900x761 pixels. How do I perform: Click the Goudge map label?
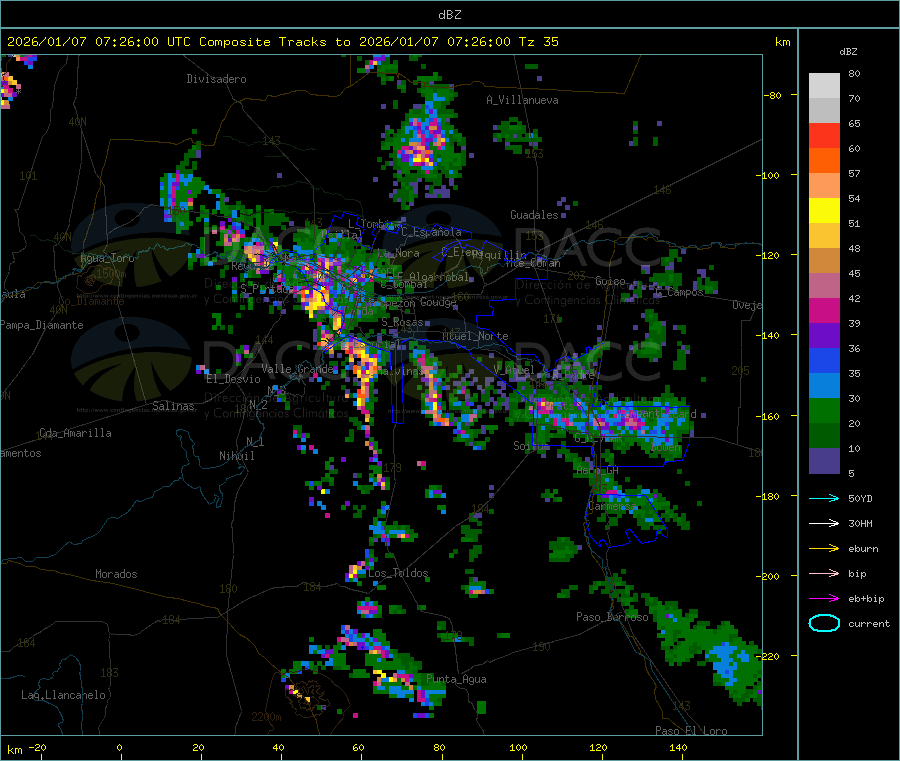(x=438, y=302)
